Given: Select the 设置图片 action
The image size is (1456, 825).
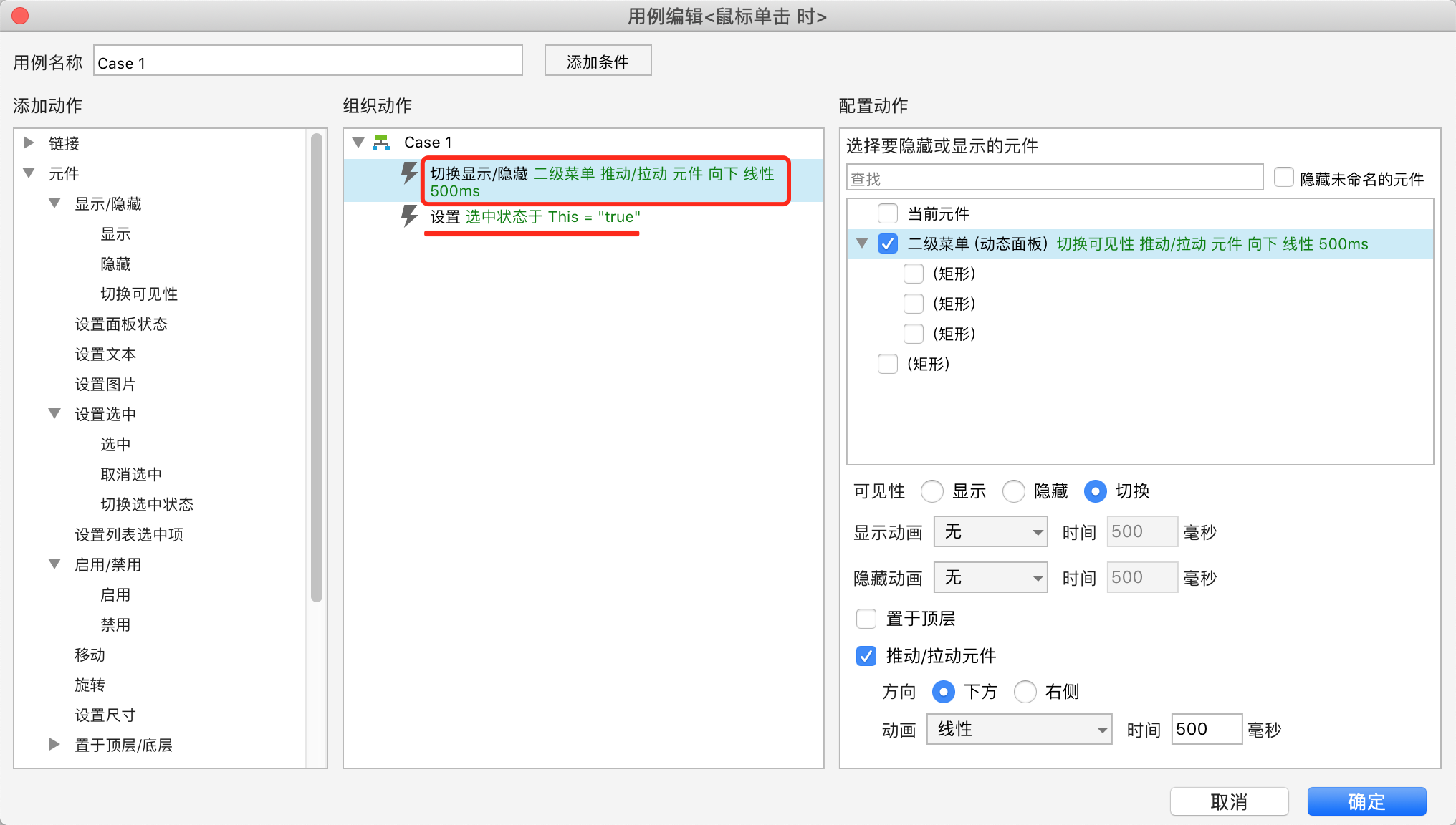Looking at the screenshot, I should pyautogui.click(x=105, y=384).
